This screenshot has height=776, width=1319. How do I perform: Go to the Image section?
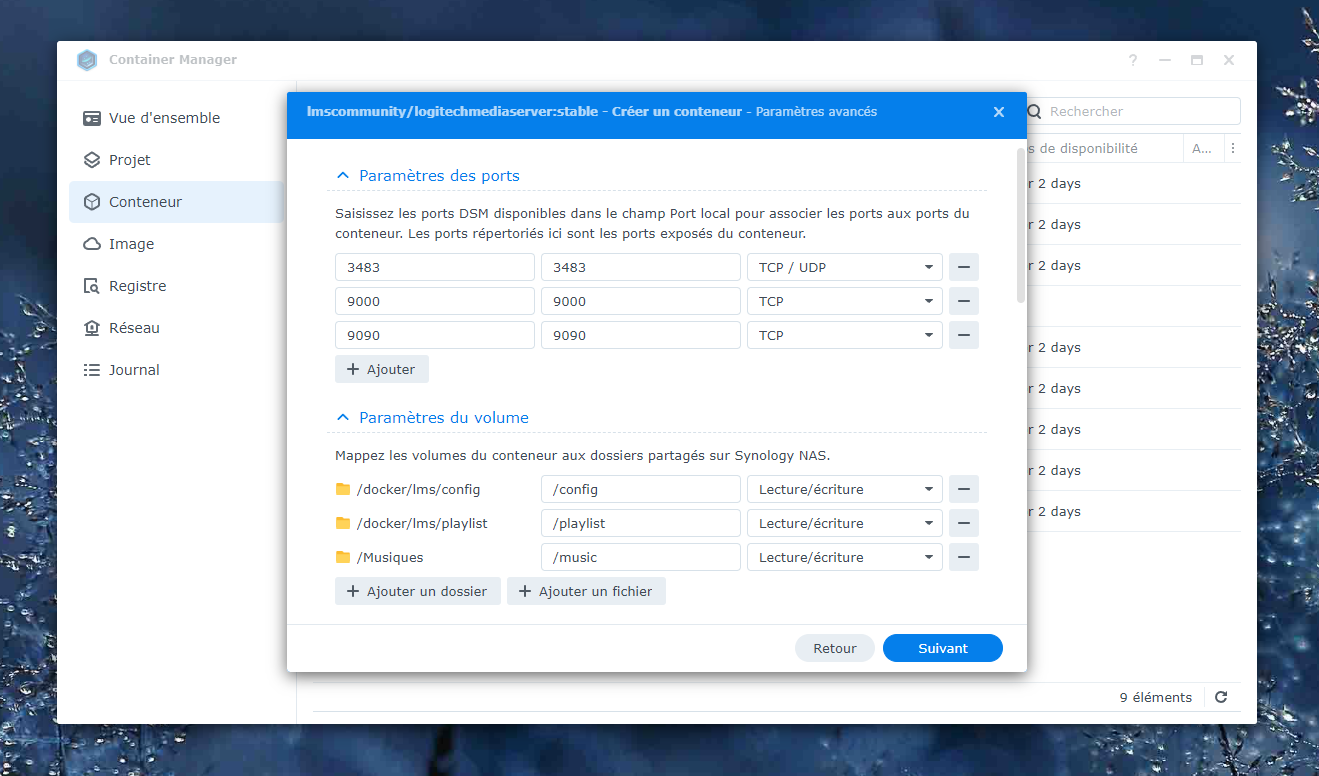tap(176, 244)
